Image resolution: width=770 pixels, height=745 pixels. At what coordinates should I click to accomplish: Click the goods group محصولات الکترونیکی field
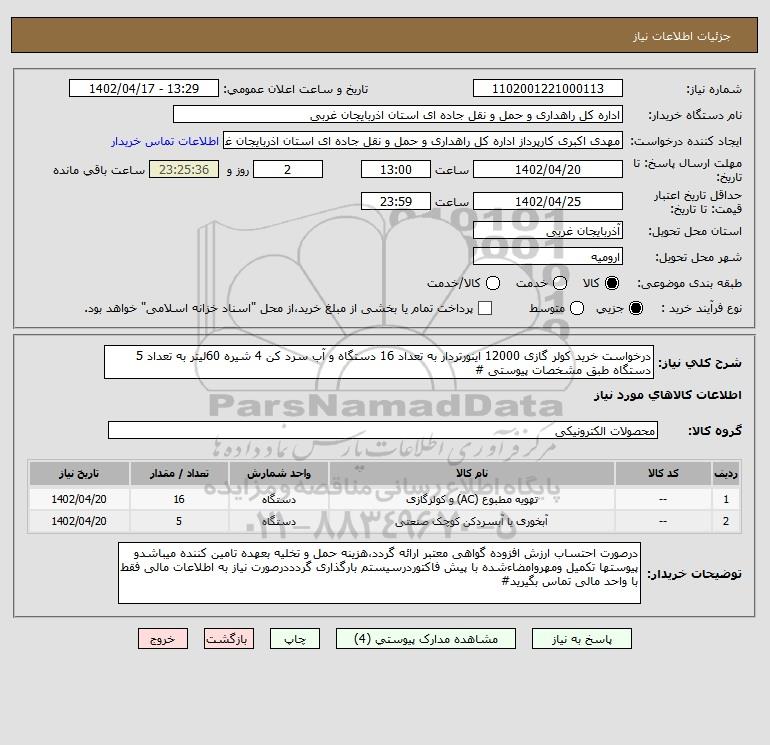(x=383, y=430)
